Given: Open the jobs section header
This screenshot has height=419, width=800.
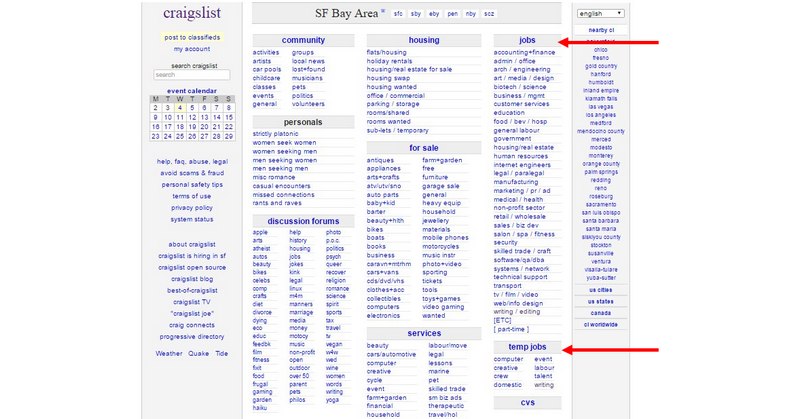Looking at the screenshot, I should click(x=527, y=40).
